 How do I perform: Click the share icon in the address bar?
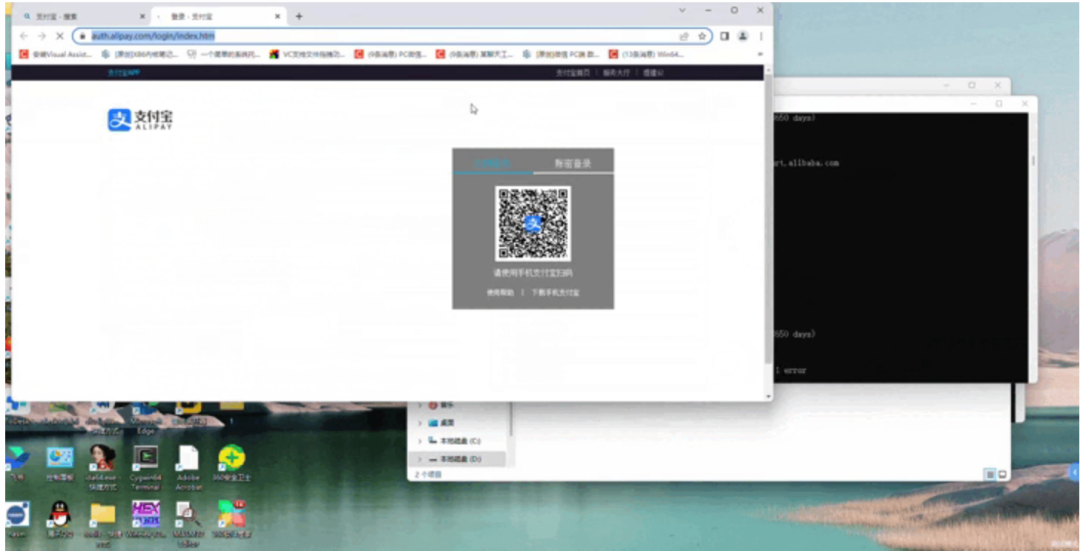coord(684,36)
